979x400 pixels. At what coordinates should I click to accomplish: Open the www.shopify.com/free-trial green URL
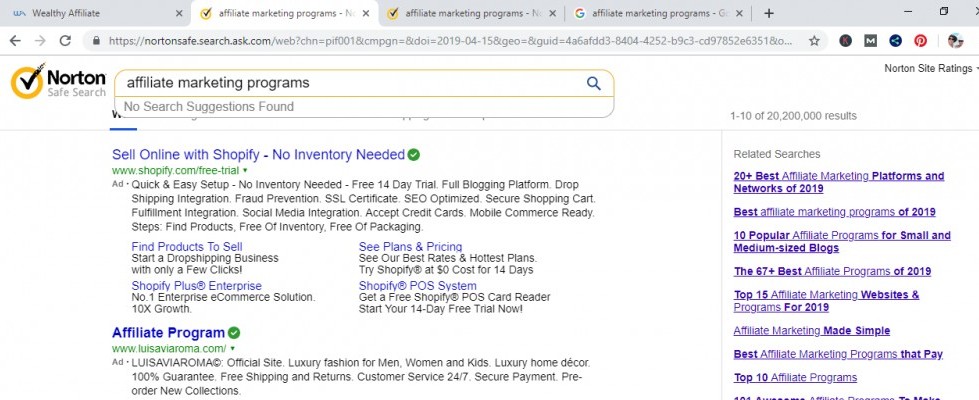click(x=175, y=170)
